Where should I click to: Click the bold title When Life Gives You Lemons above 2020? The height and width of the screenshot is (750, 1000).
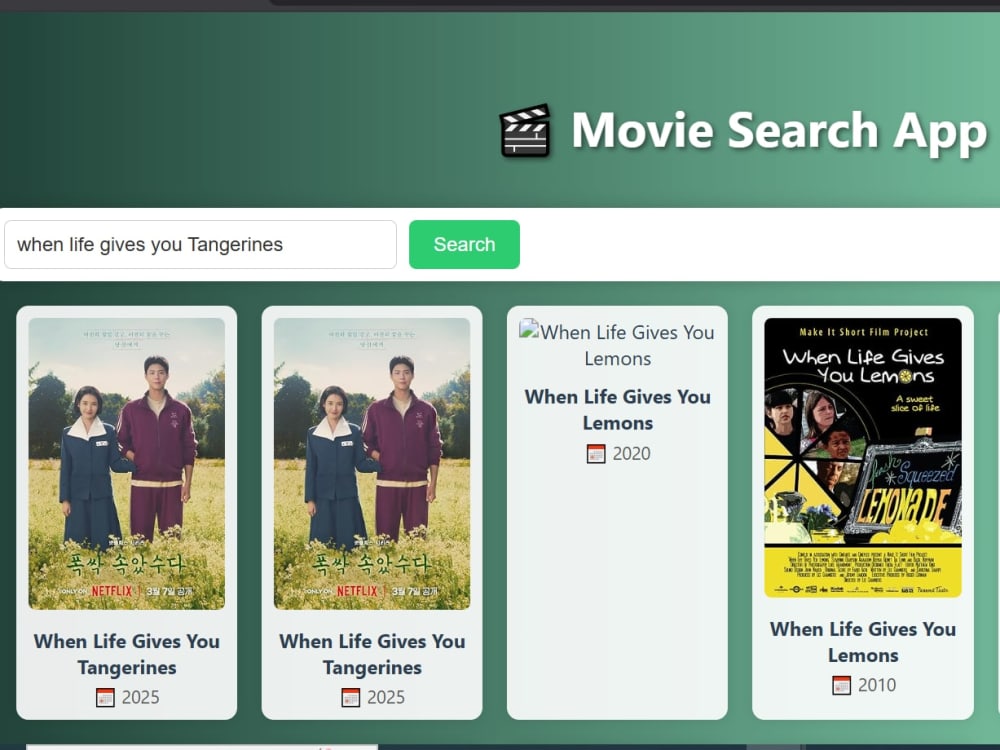point(617,410)
